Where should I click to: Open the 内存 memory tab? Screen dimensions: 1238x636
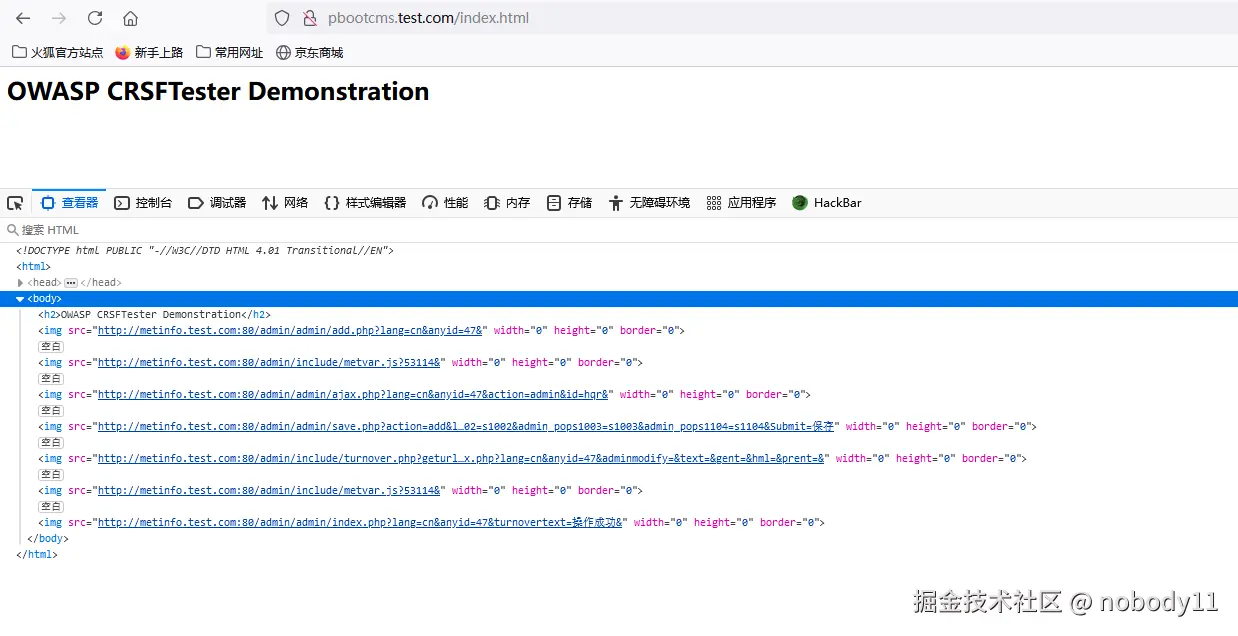507,203
